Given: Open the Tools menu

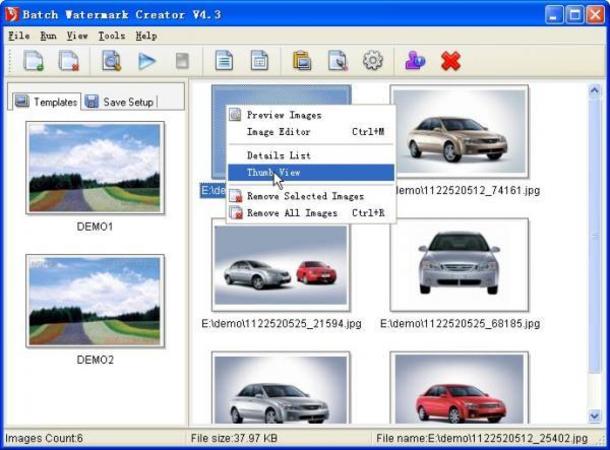Looking at the screenshot, I should (111, 36).
